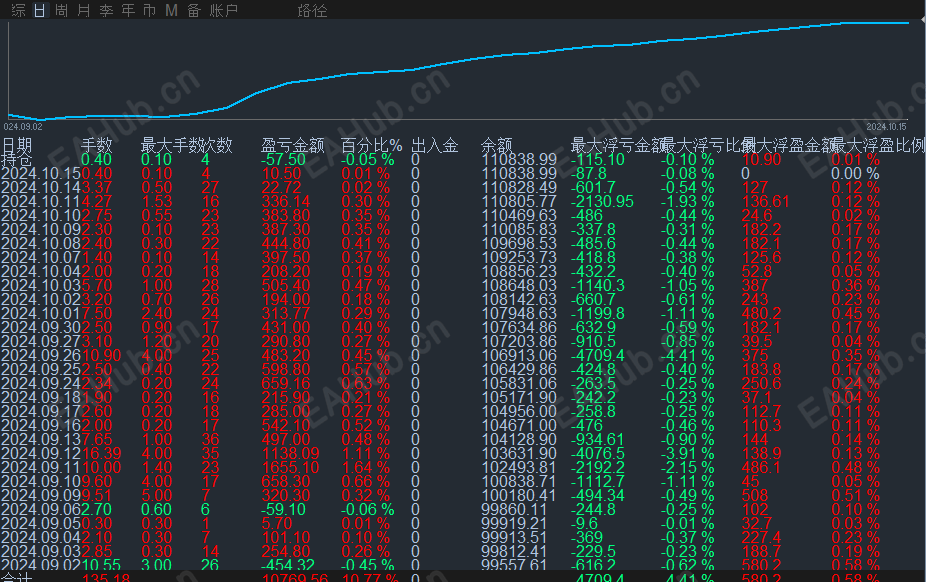The height and width of the screenshot is (582, 926).
Task: Click the balance value 110828.49
Action: 519,188
